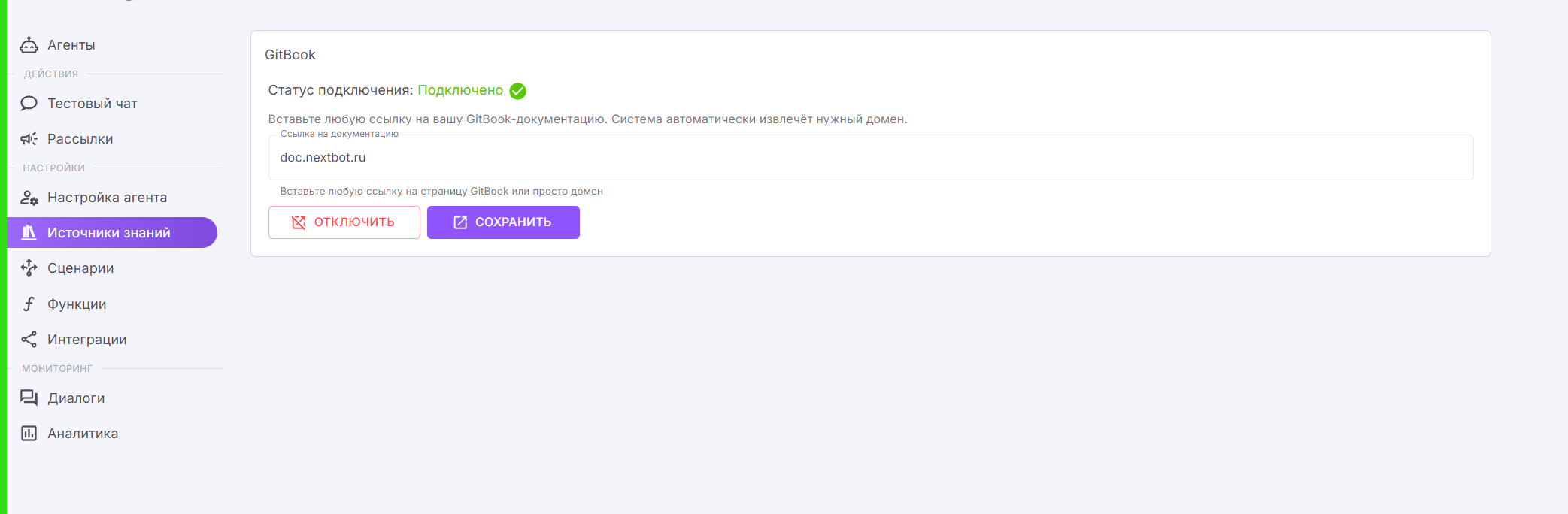Go to Тестовый чат section
Screen dimensions: 1568x514
click(93, 104)
